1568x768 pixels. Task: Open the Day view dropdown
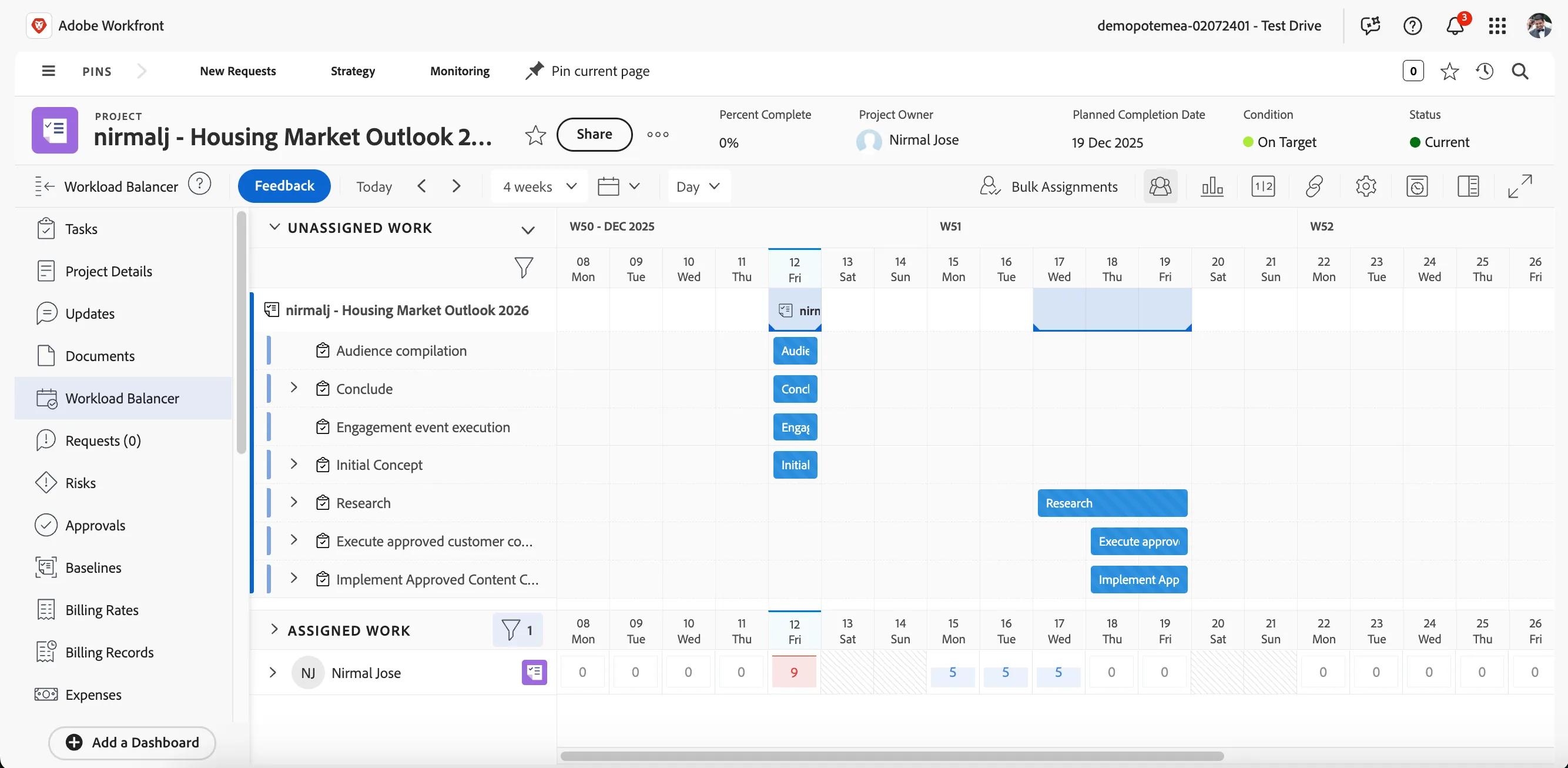click(698, 186)
